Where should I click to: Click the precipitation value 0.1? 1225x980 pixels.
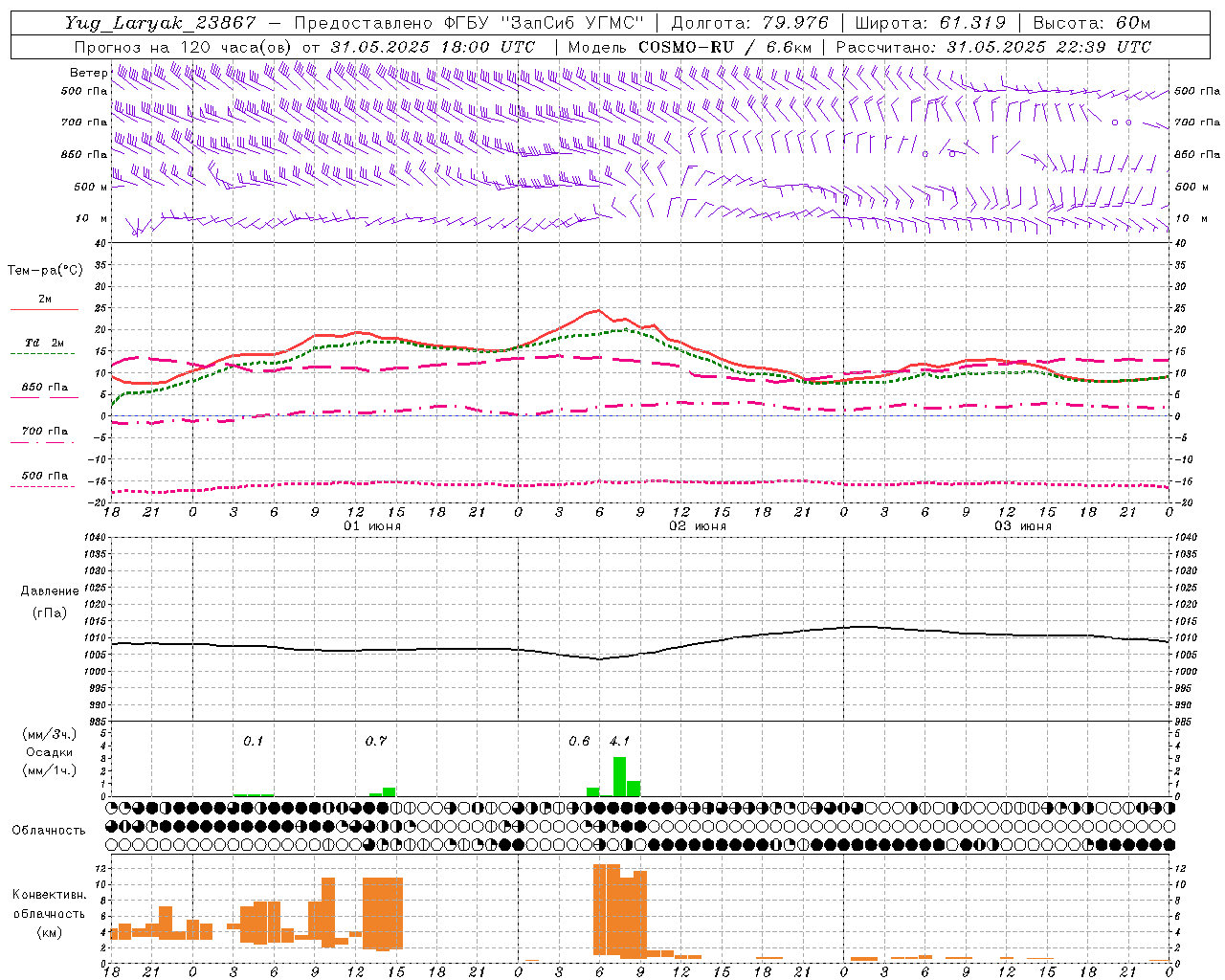coord(253,741)
